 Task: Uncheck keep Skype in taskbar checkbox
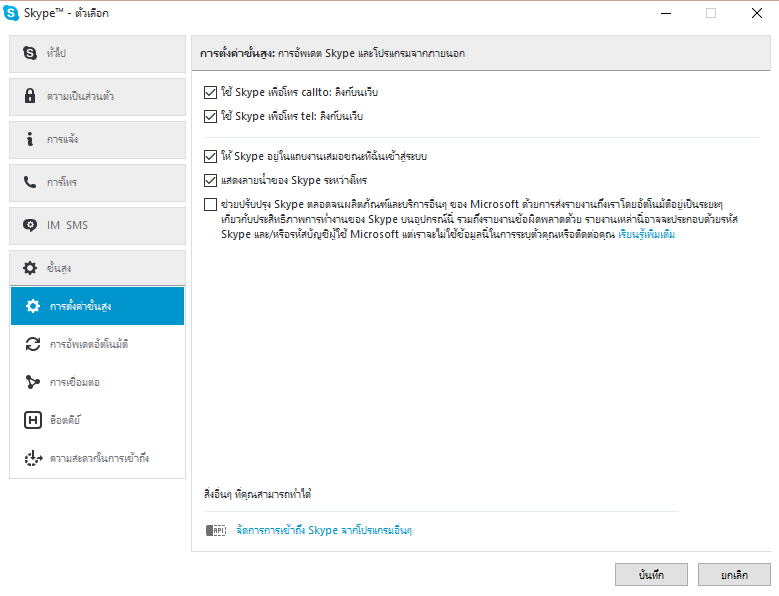211,156
